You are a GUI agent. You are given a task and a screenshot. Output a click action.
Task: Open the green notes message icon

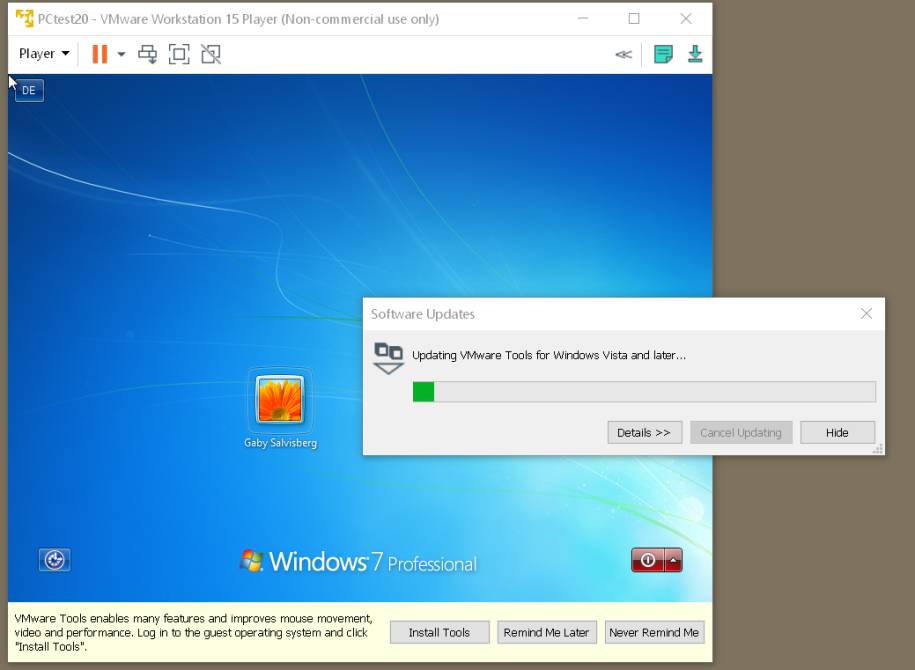pos(663,54)
